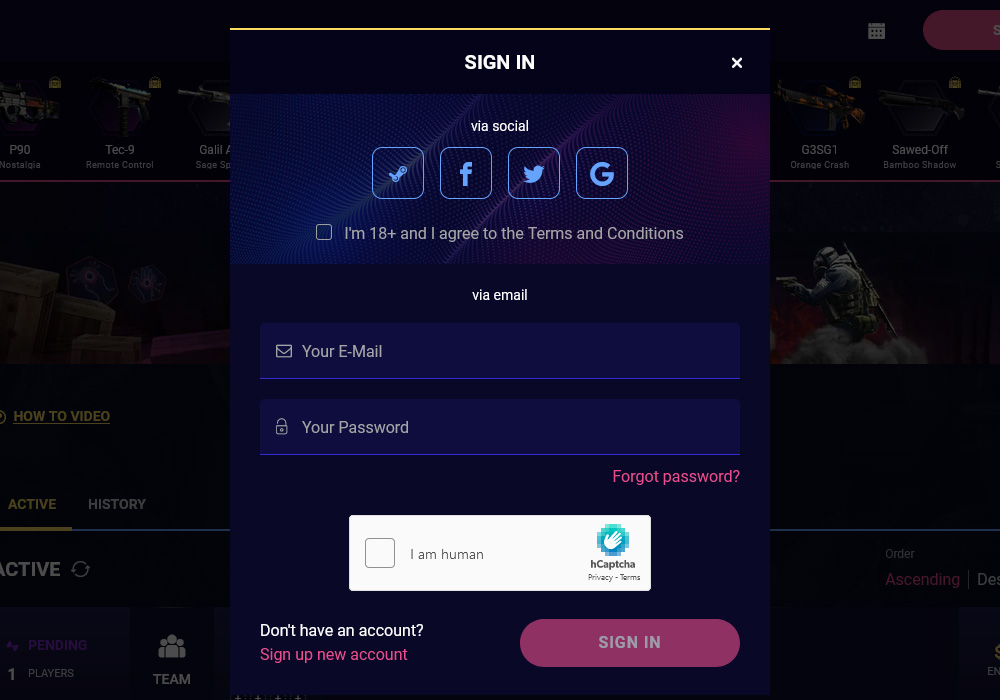Sign in with Steam icon
1000x700 pixels.
(398, 173)
